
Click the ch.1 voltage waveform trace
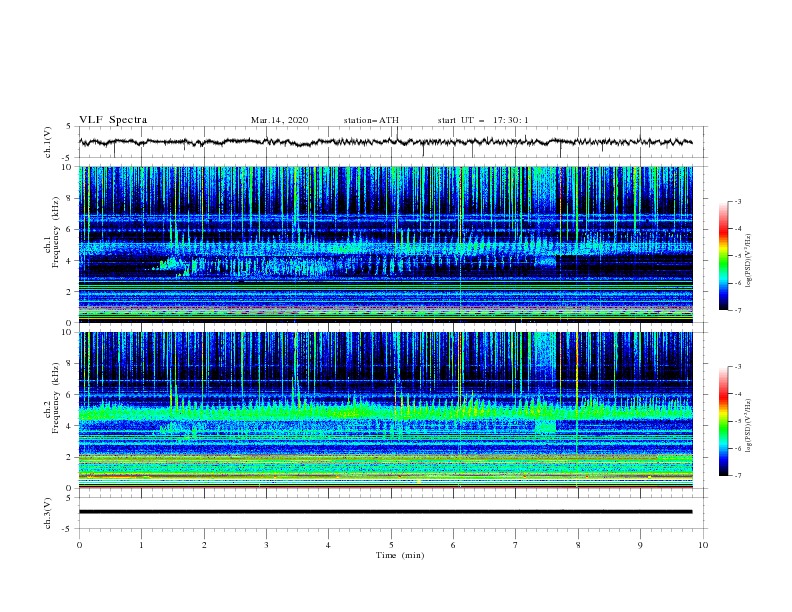point(385,142)
